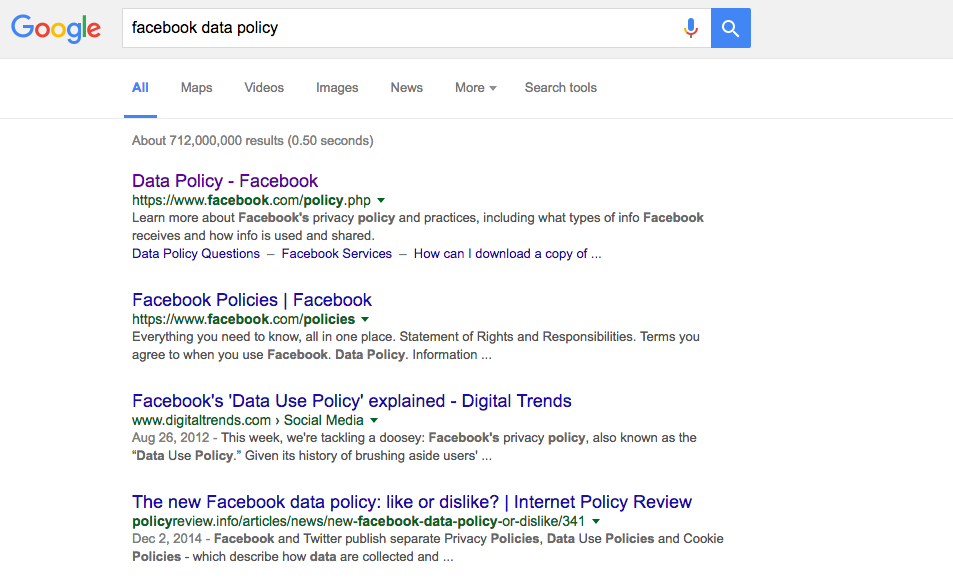
Task: Open the Data Policy Questions sitelink
Action: 196,254
